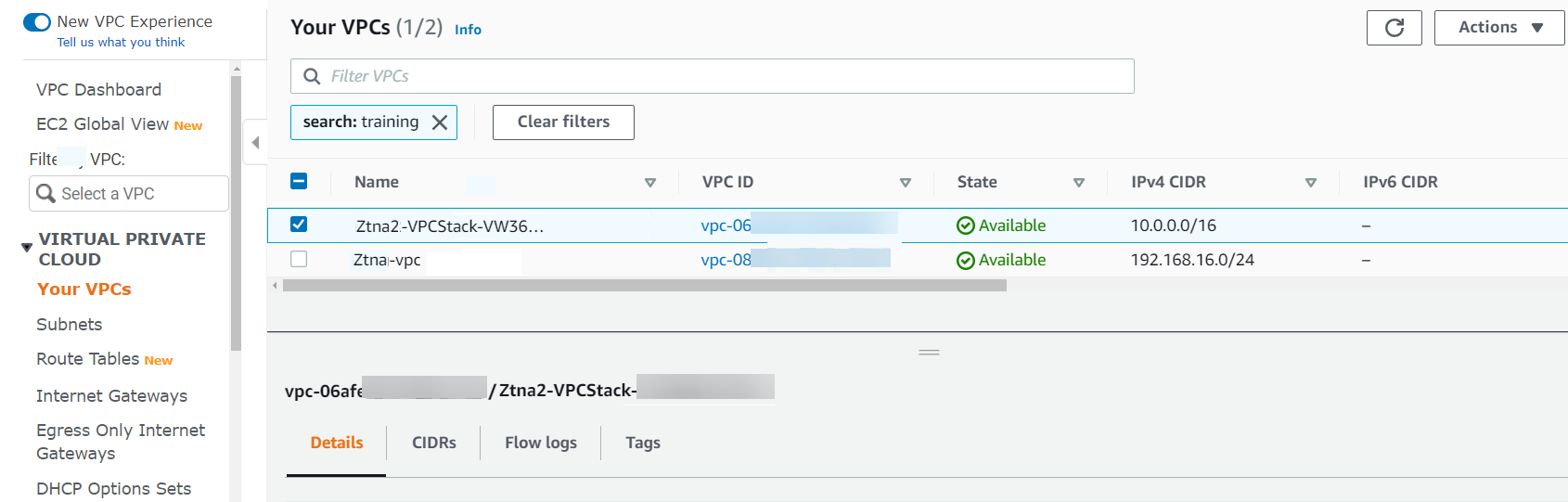Switch to the CIDRs tab
1568x502 pixels.
pyautogui.click(x=433, y=443)
